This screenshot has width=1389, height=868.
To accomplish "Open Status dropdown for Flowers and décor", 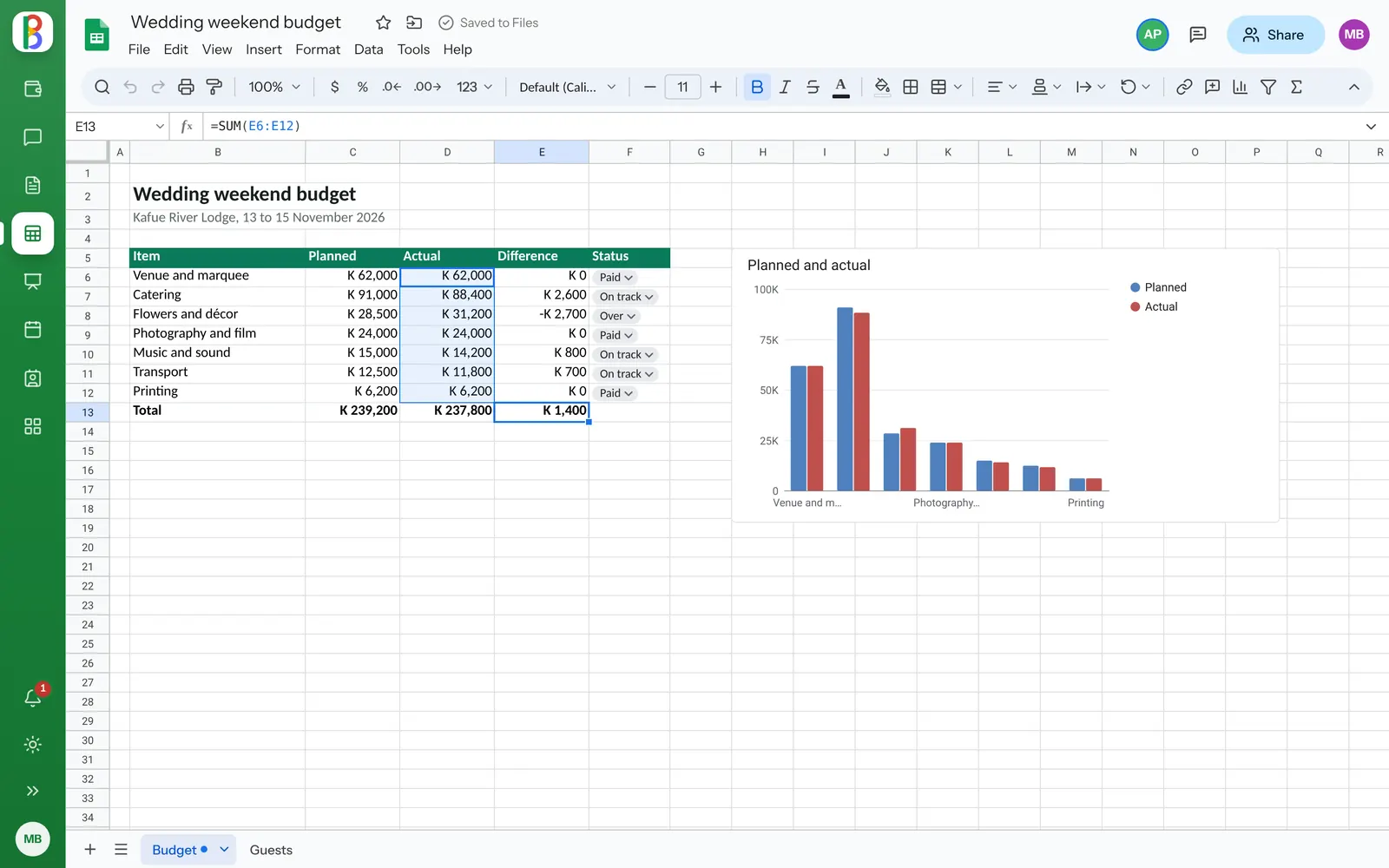I will [x=617, y=316].
